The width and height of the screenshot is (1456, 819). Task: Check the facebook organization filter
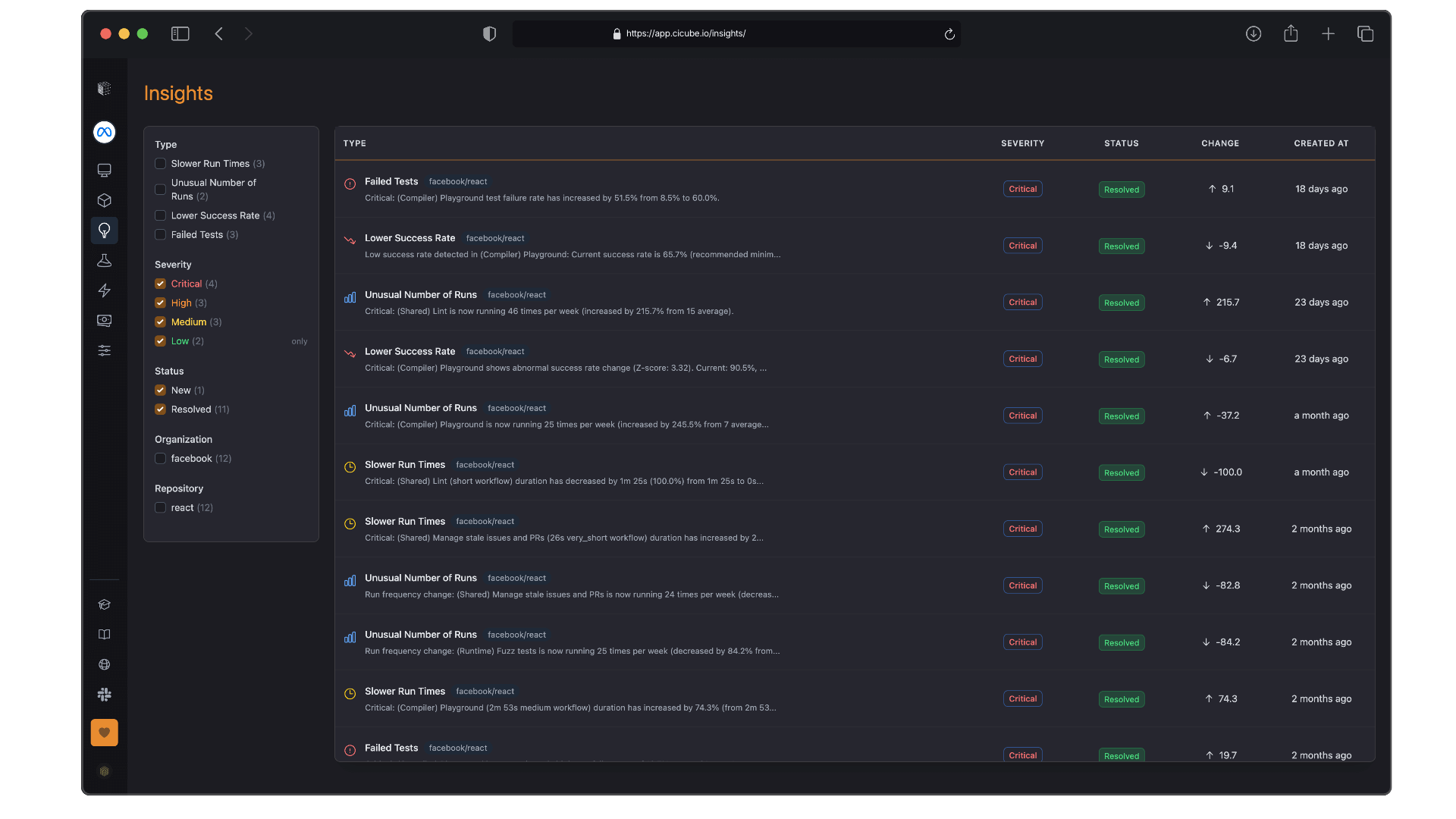(160, 459)
